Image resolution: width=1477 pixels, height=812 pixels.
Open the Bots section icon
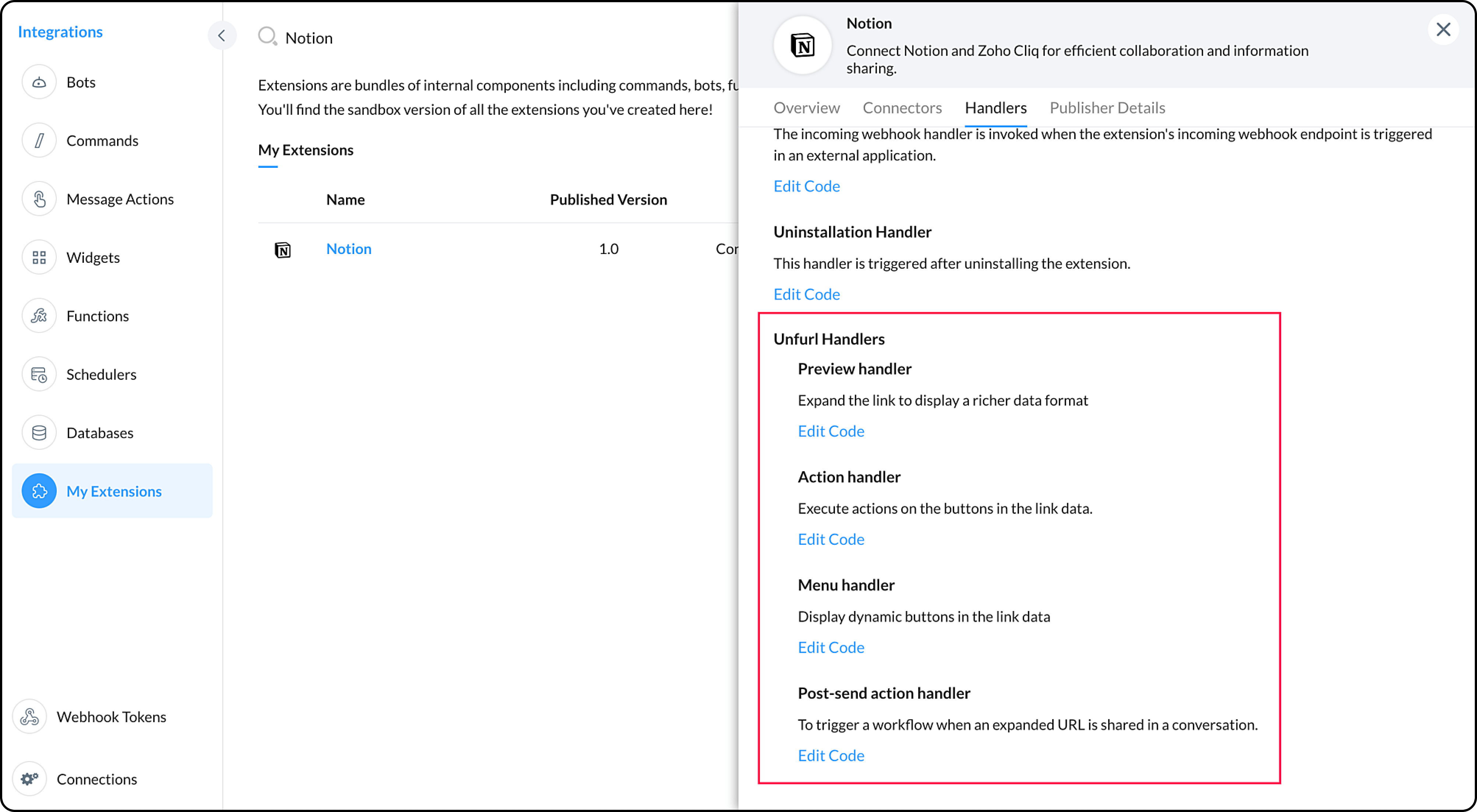click(39, 82)
